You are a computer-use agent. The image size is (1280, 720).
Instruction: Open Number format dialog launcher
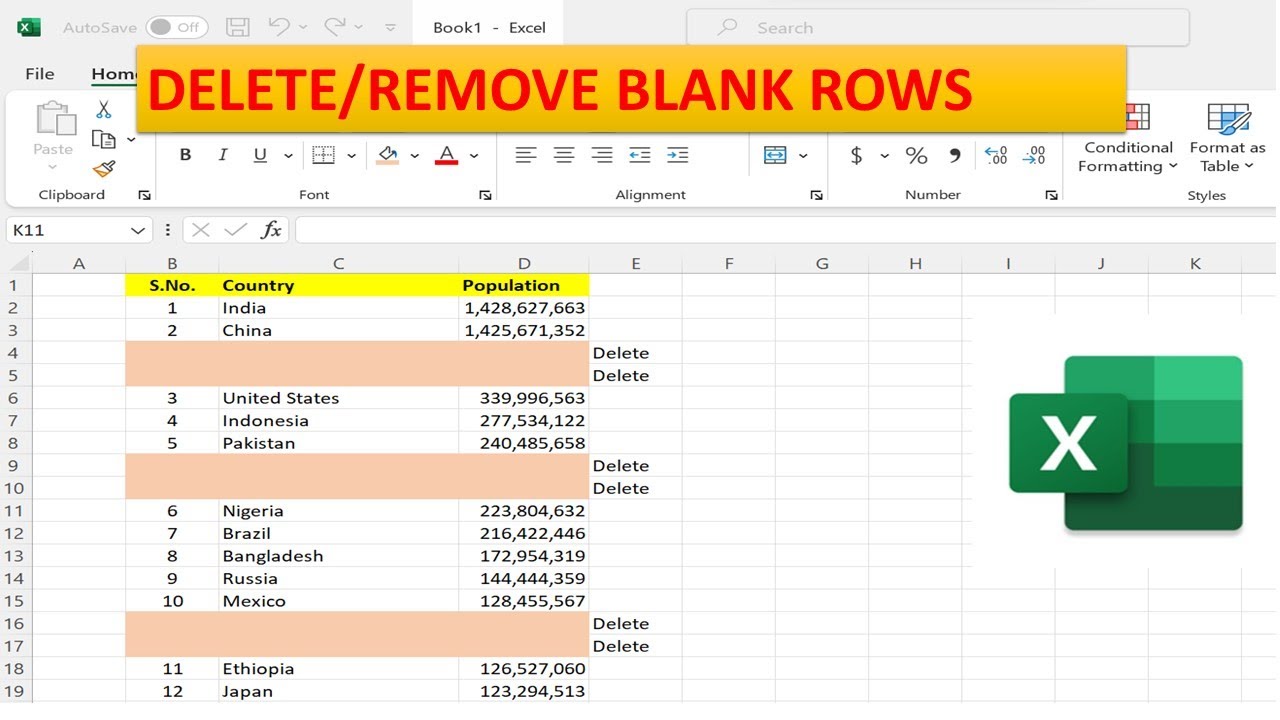click(x=1051, y=195)
